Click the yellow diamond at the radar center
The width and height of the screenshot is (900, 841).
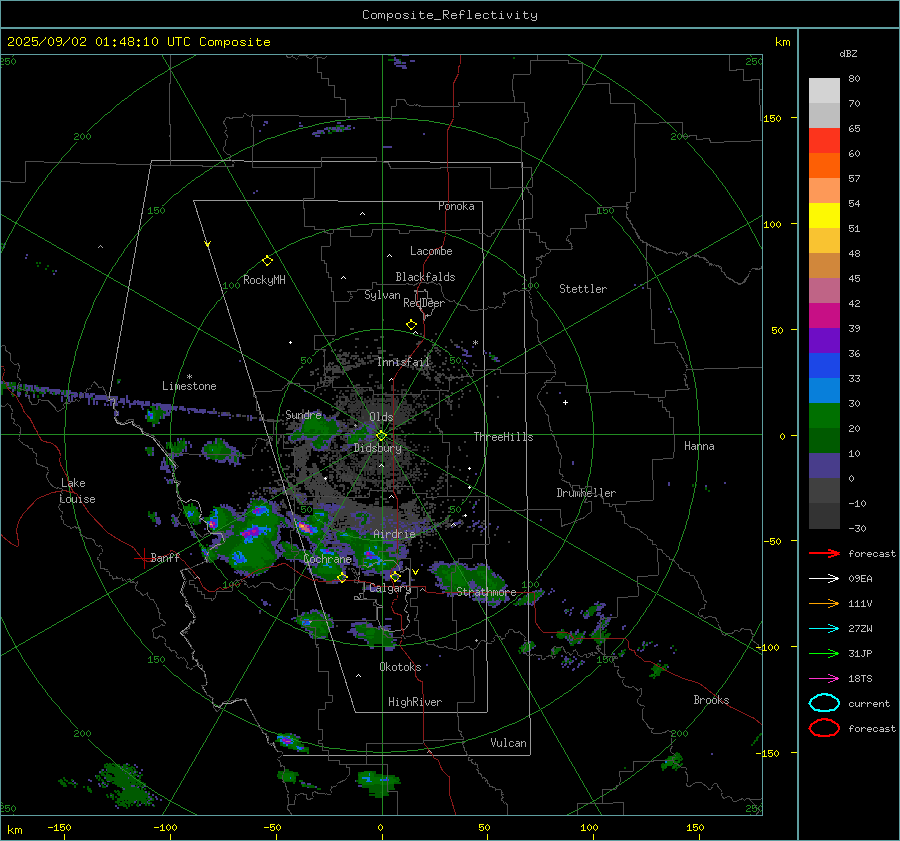click(x=381, y=436)
